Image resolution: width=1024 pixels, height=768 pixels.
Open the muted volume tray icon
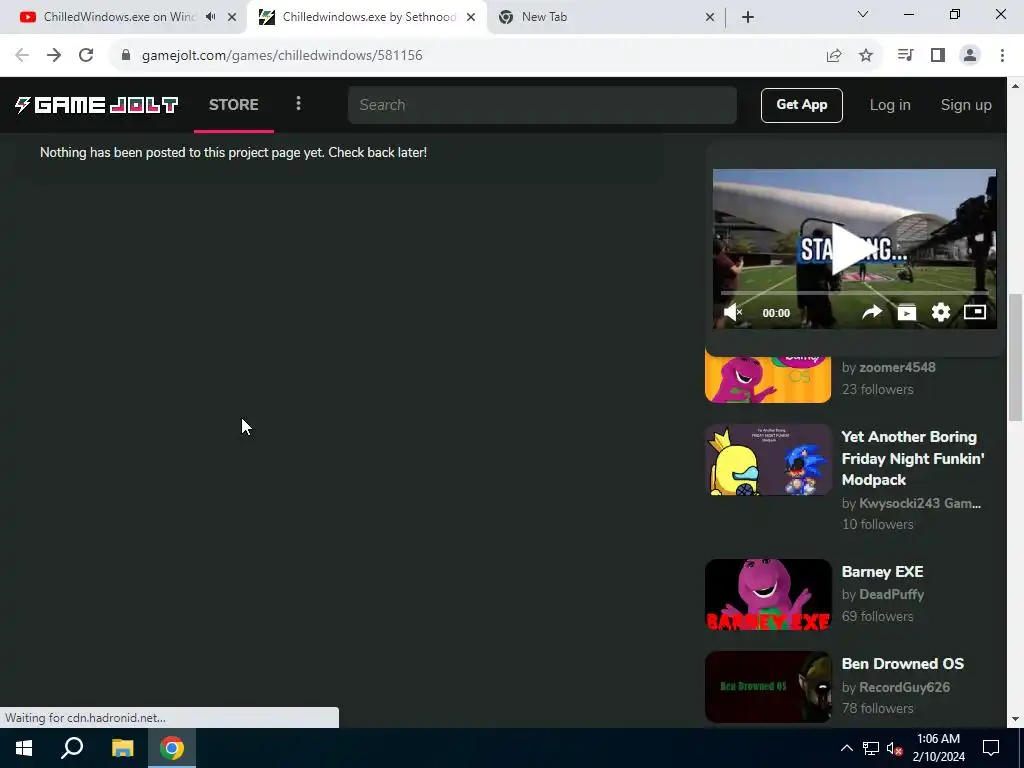(895, 748)
